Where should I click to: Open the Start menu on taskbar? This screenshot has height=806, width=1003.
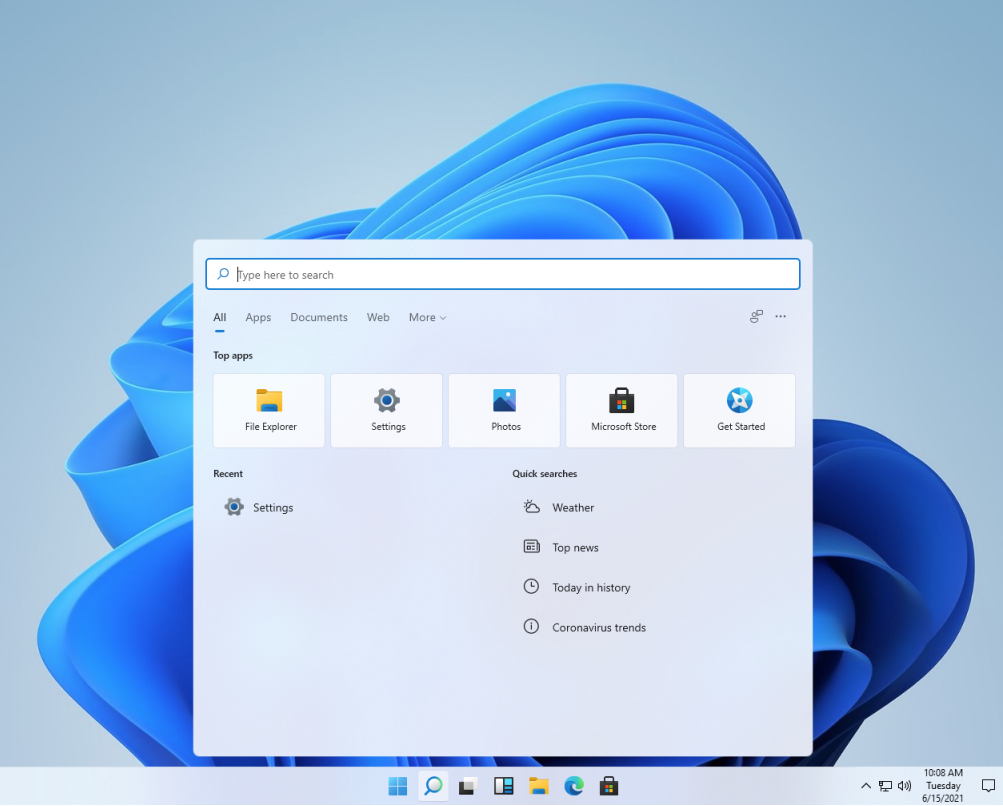[x=398, y=786]
